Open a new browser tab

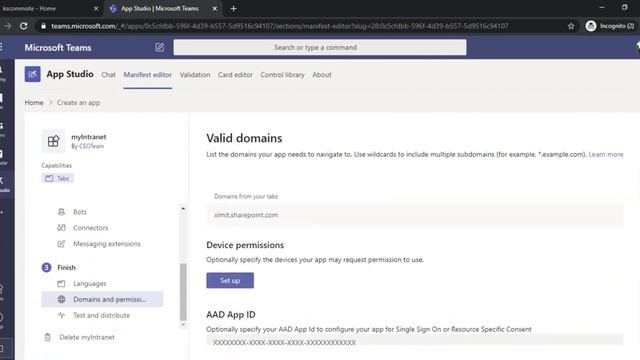tap(233, 9)
